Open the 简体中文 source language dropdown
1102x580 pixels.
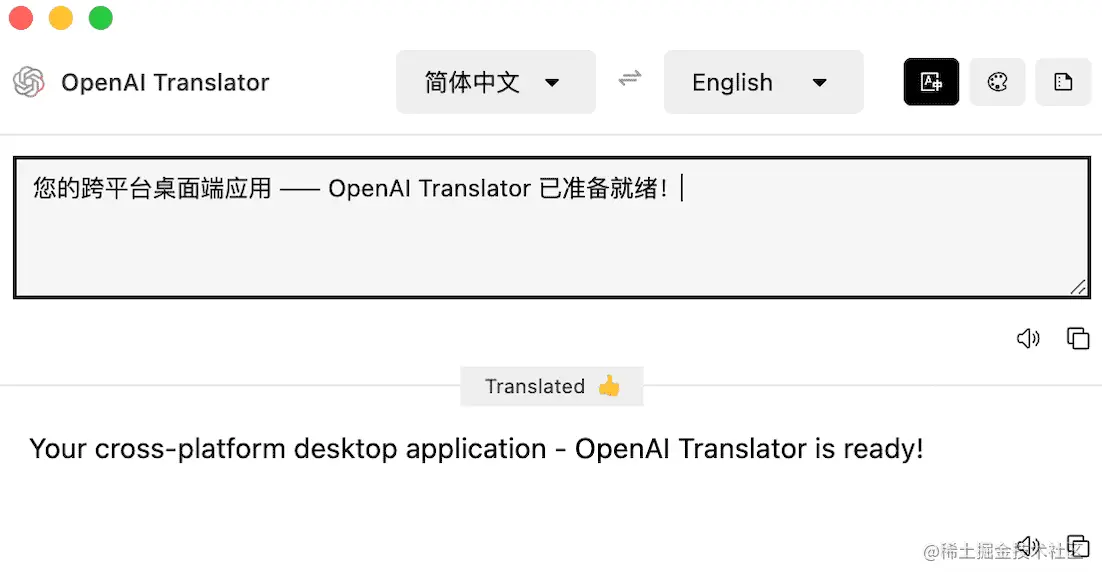tap(495, 82)
